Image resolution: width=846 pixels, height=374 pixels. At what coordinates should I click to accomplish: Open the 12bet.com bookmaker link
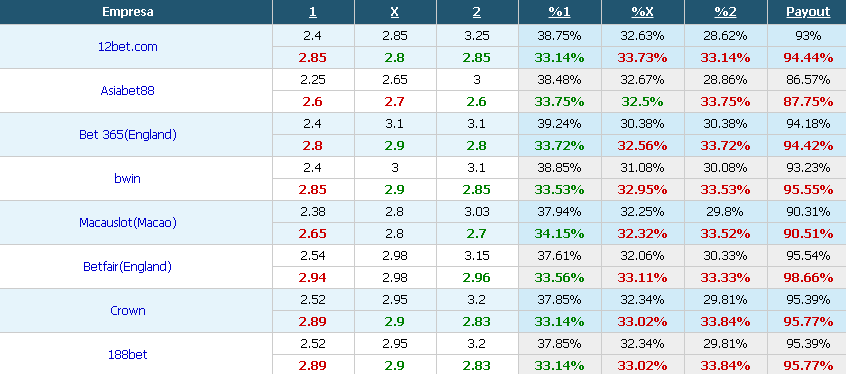tap(128, 46)
